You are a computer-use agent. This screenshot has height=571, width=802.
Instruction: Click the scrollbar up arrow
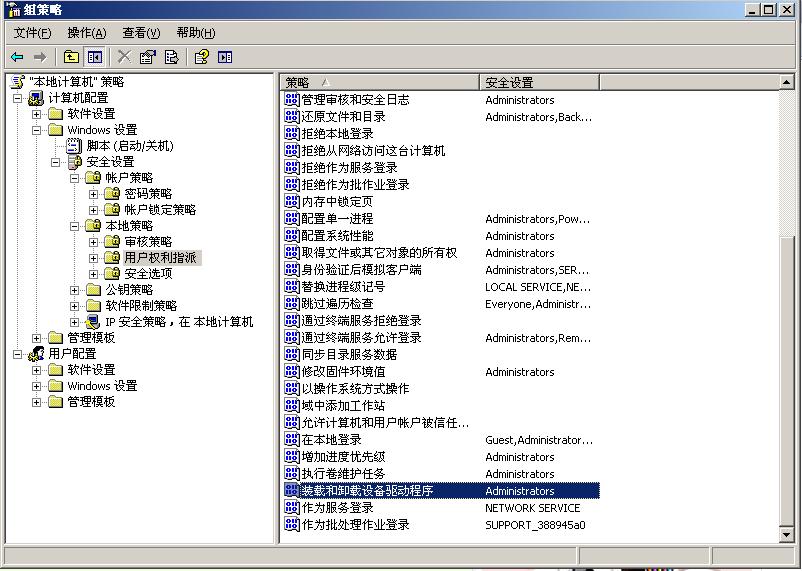click(x=787, y=82)
